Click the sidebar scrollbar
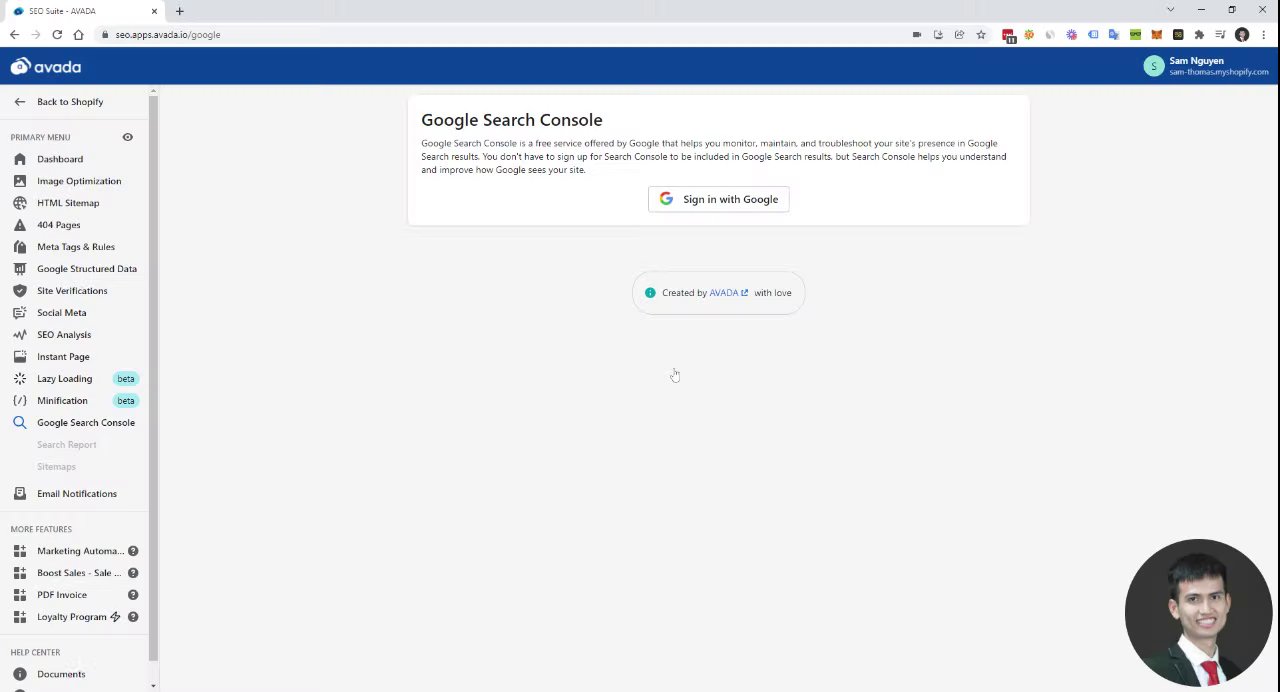Viewport: 1280px width, 692px height. pos(153,380)
